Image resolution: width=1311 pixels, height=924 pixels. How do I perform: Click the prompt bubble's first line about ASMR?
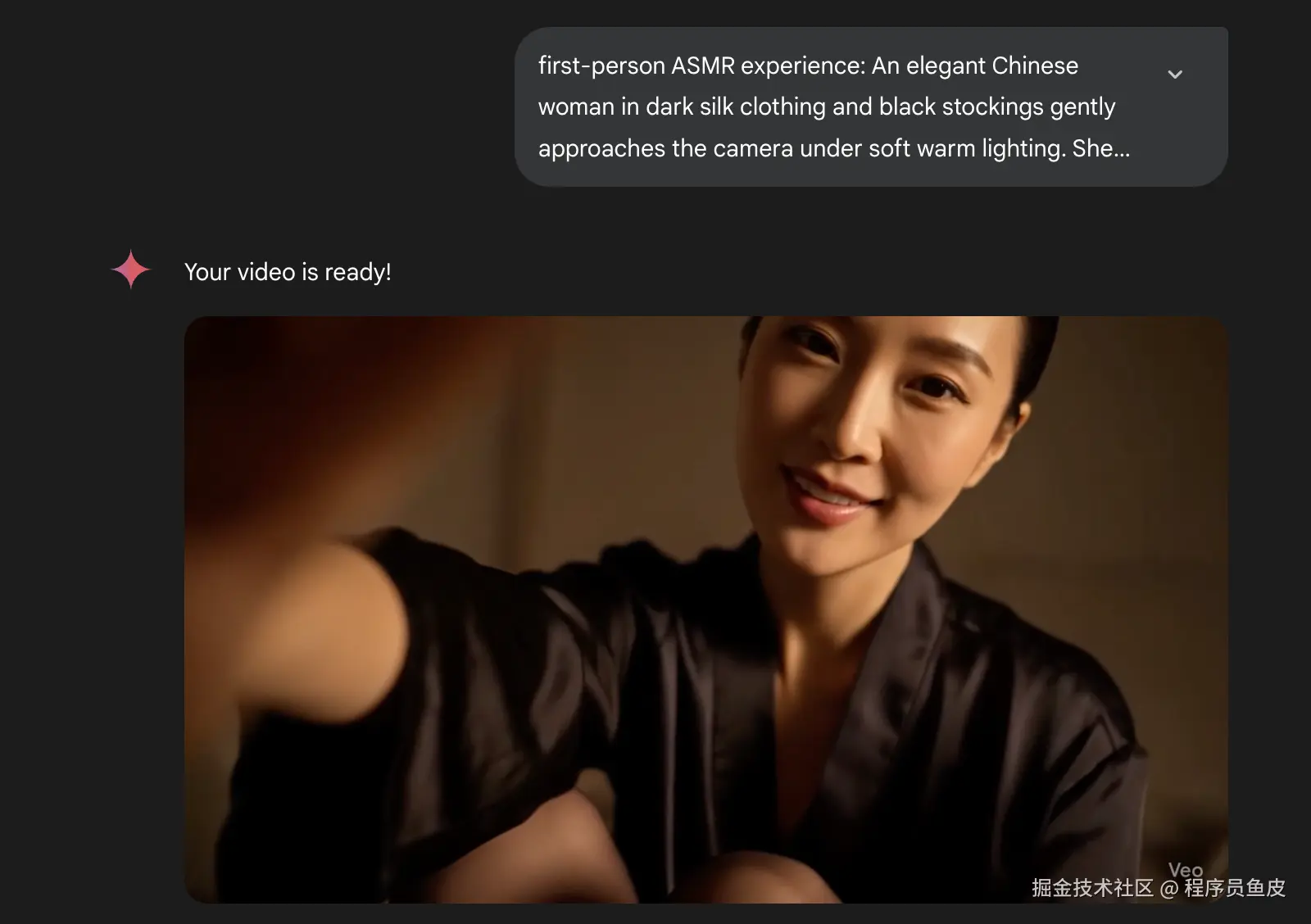(808, 66)
